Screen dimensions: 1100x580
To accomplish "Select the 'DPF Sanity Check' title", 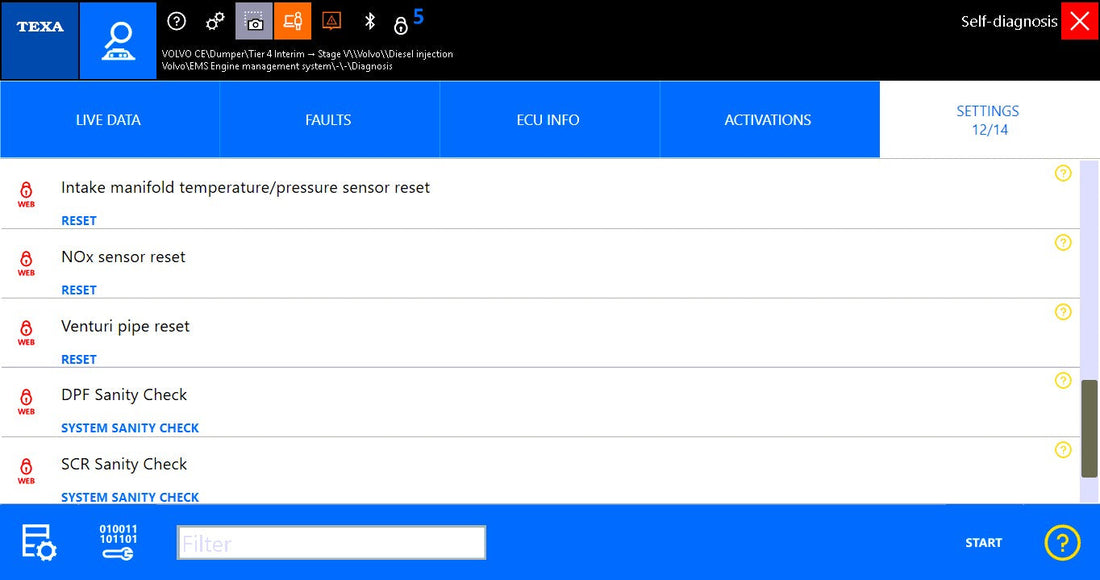I will coord(124,396).
